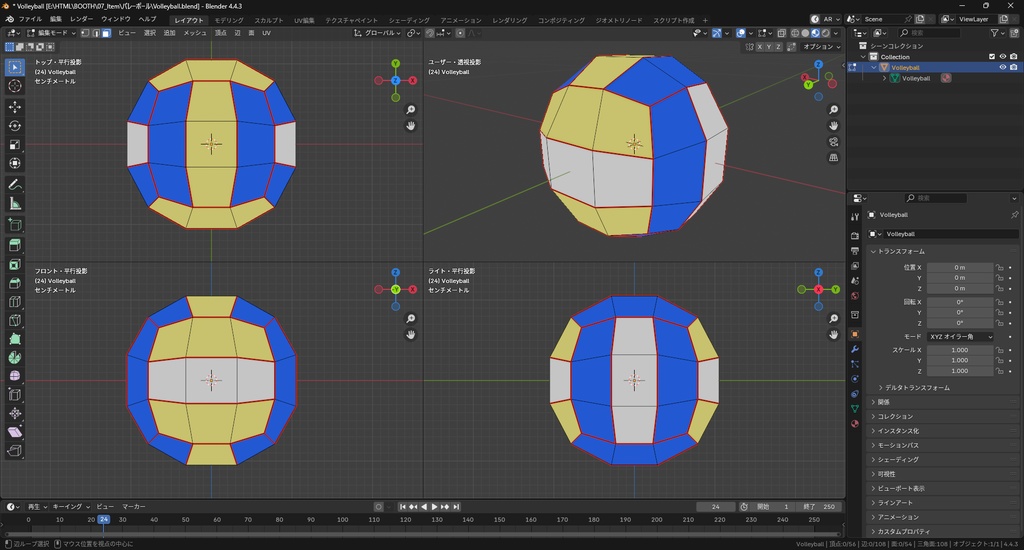Toggle snapping magnet
This screenshot has width=1024, height=550.
click(x=430, y=33)
